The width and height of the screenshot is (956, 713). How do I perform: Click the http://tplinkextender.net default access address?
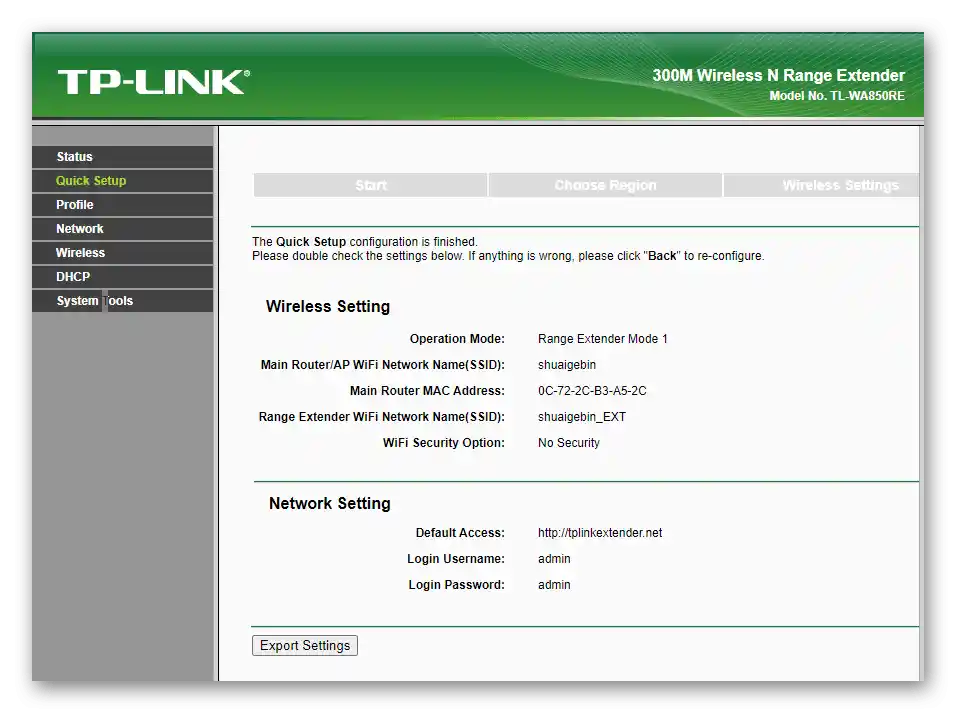600,533
